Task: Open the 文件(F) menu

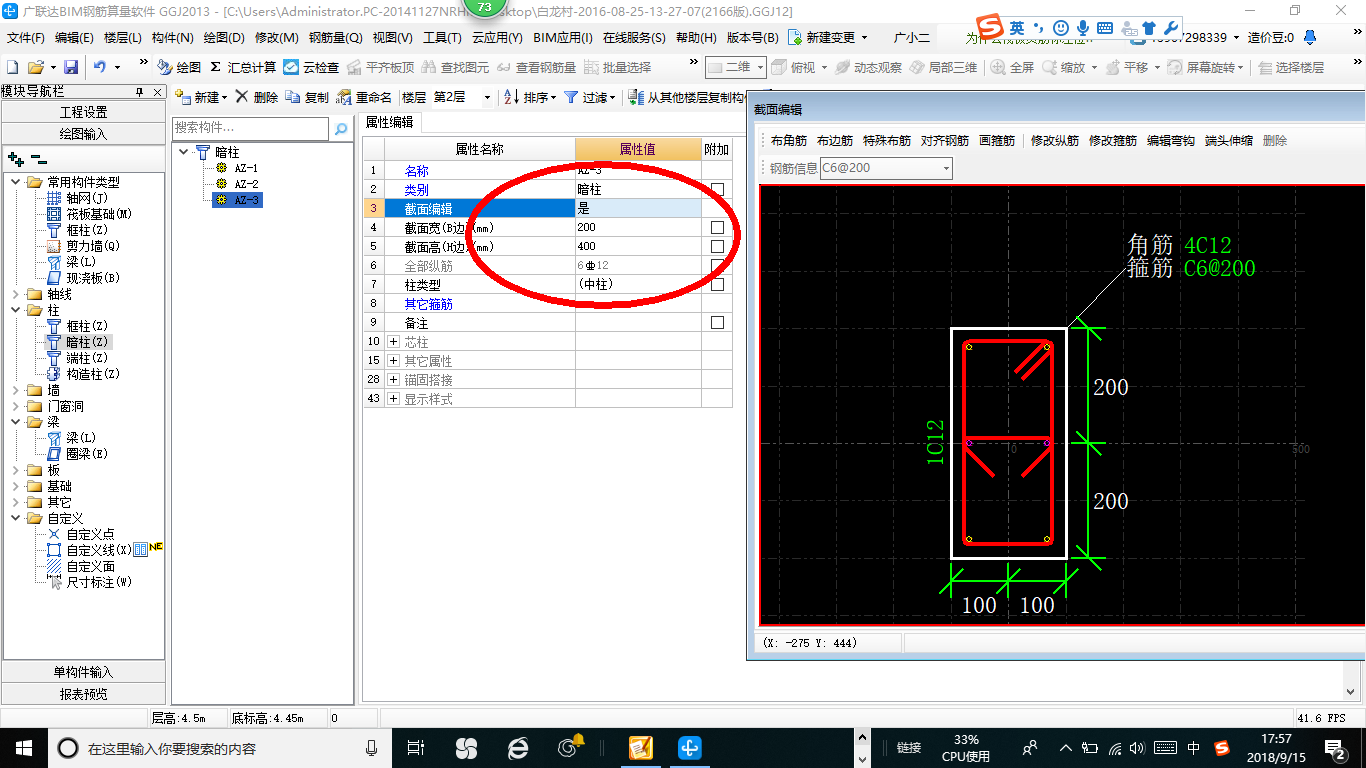Action: point(26,38)
